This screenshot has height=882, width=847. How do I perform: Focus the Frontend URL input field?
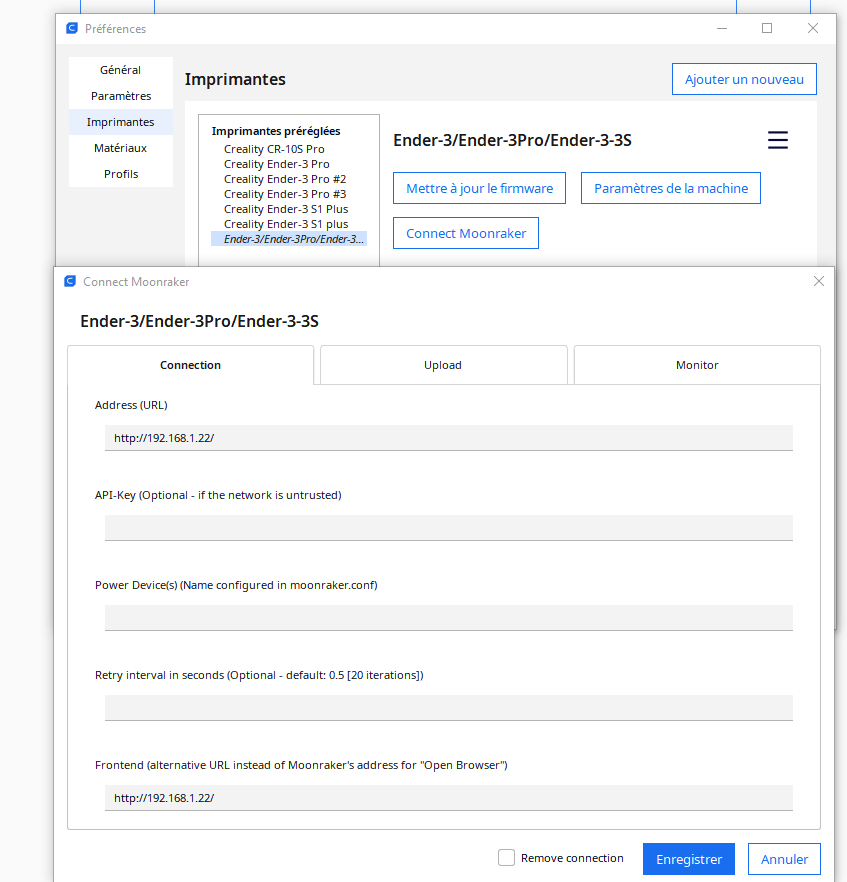coord(449,798)
